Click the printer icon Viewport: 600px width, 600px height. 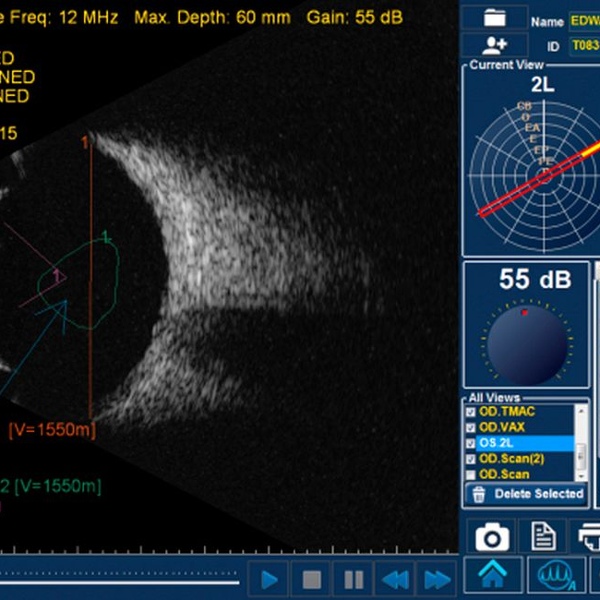click(x=587, y=537)
